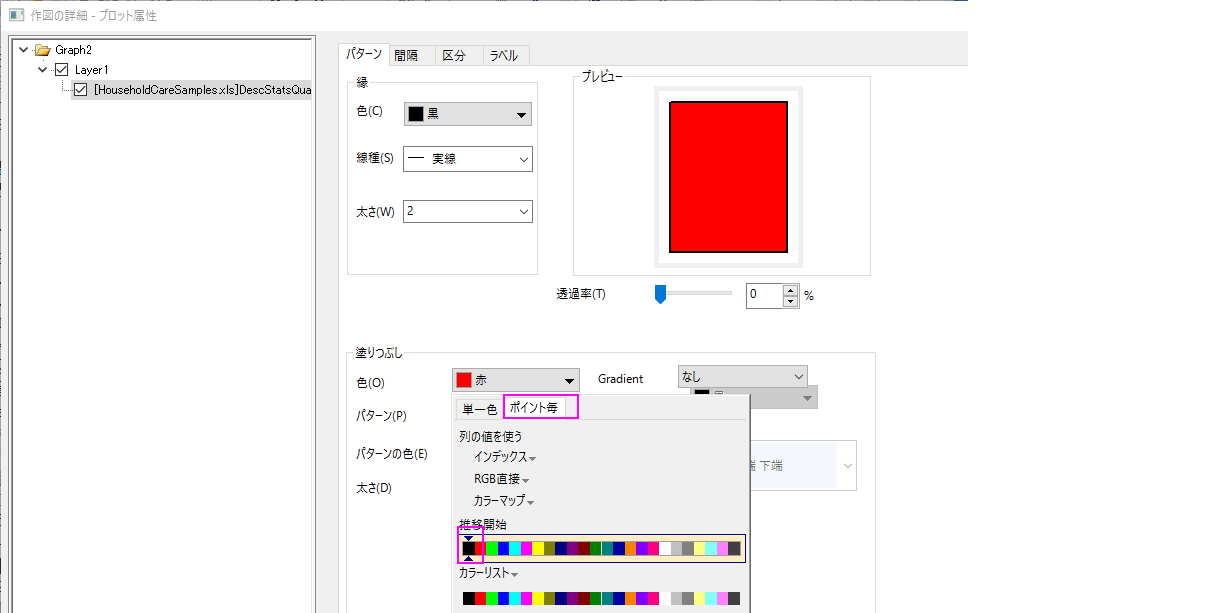Expand the RGB直接 submenu
Image resolution: width=1228 pixels, height=613 pixels.
pyautogui.click(x=501, y=479)
